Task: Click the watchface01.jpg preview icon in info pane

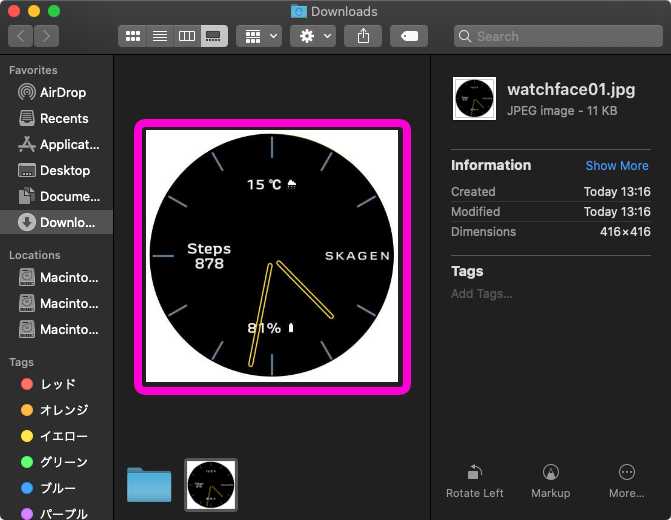Action: click(474, 98)
